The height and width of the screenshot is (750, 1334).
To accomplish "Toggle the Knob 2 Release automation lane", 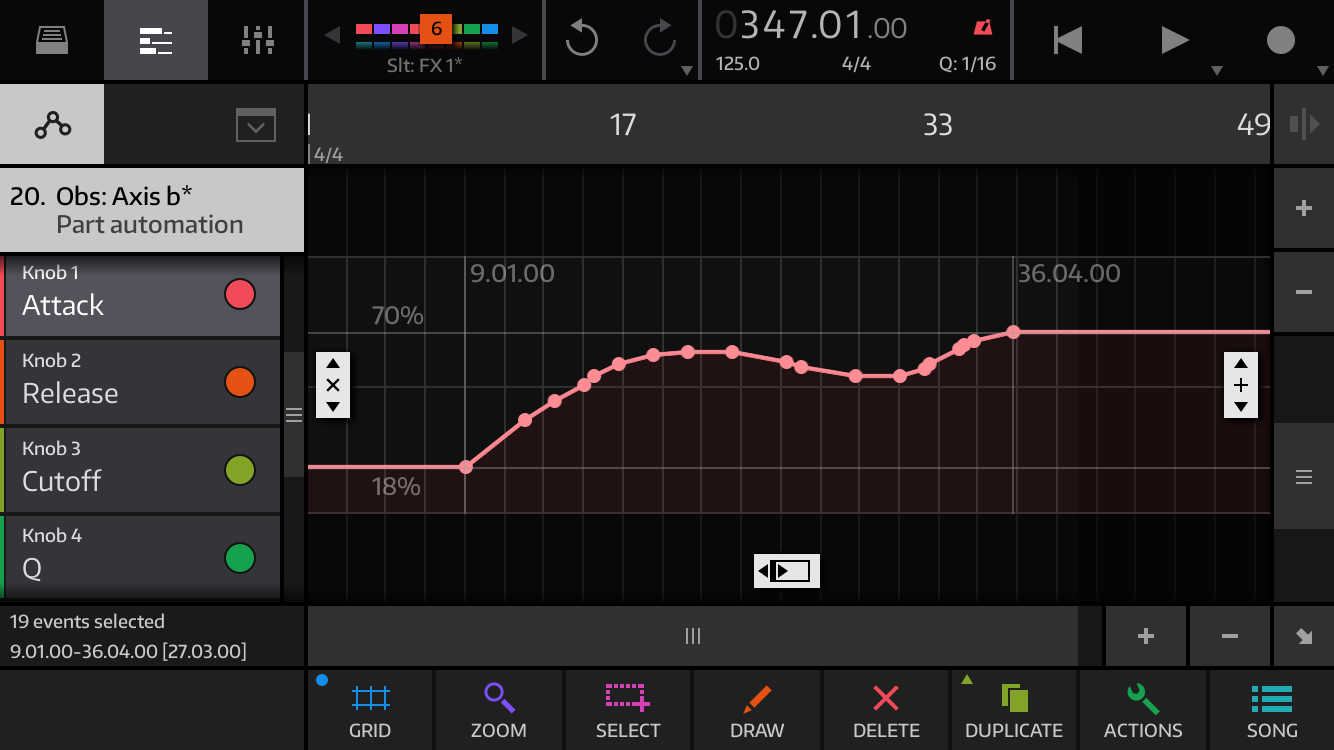I will pos(140,381).
